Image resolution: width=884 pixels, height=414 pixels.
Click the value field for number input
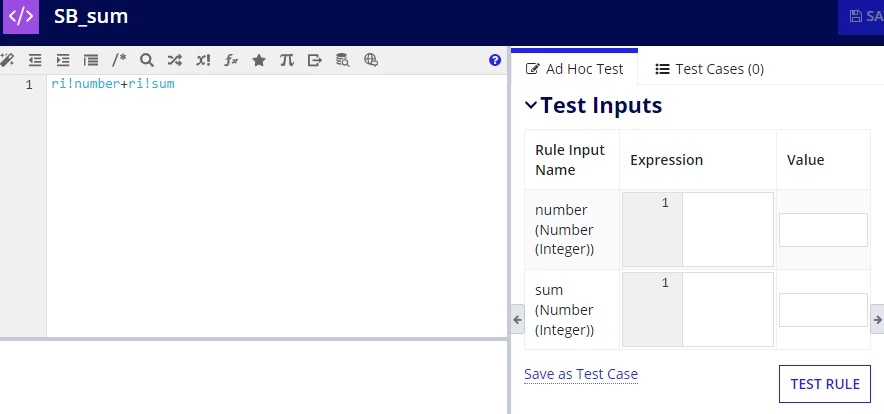click(x=823, y=230)
